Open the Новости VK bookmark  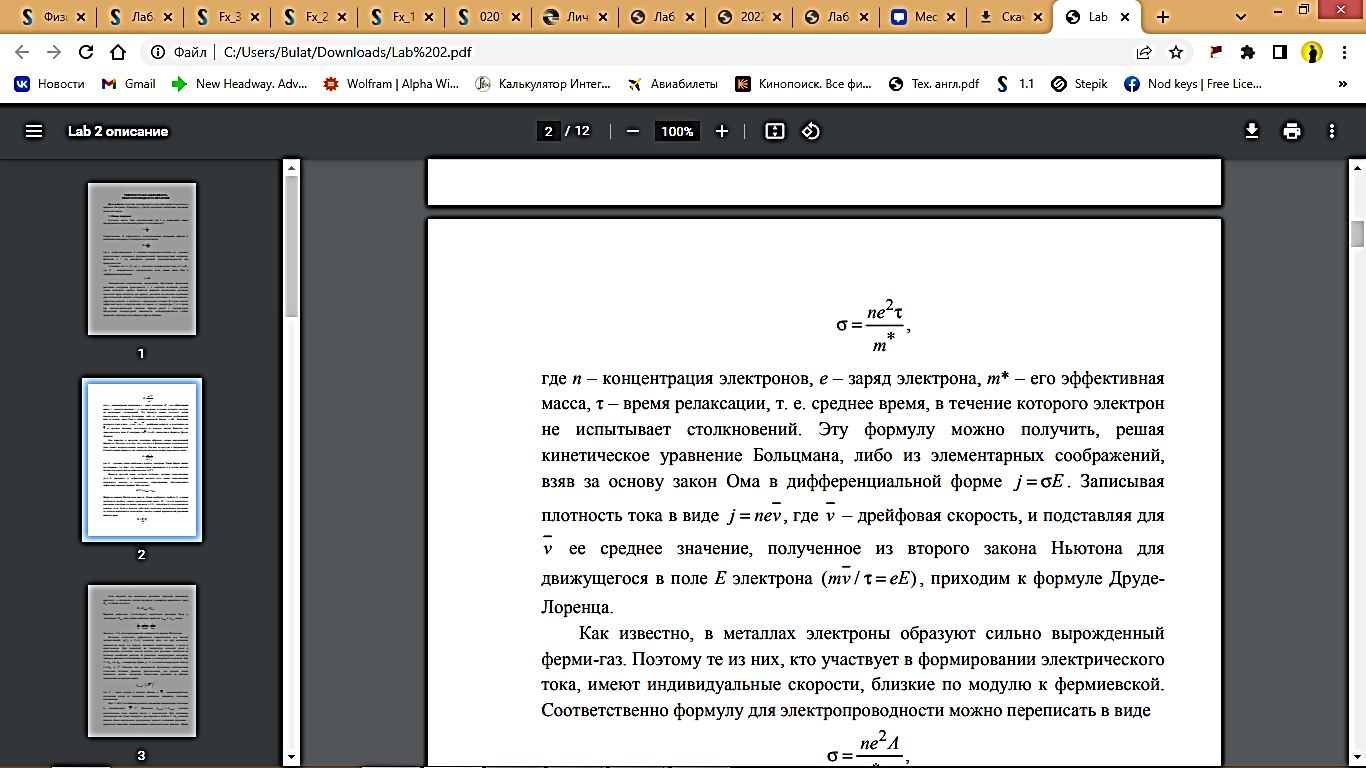pos(49,84)
